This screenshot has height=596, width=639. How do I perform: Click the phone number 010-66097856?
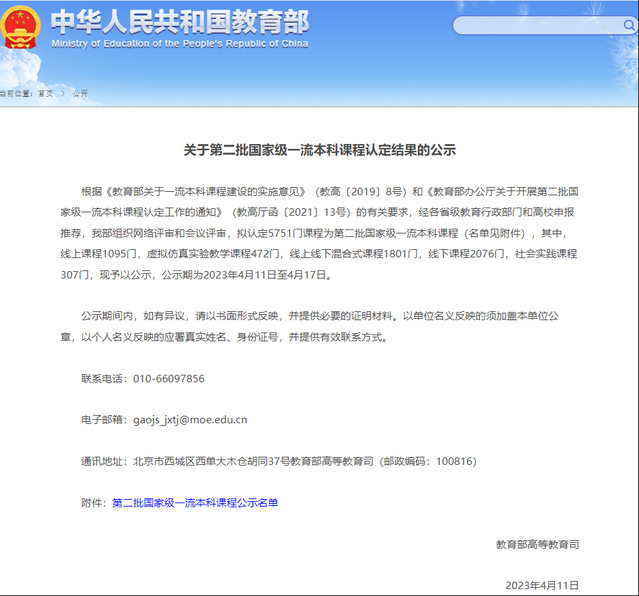tap(168, 379)
